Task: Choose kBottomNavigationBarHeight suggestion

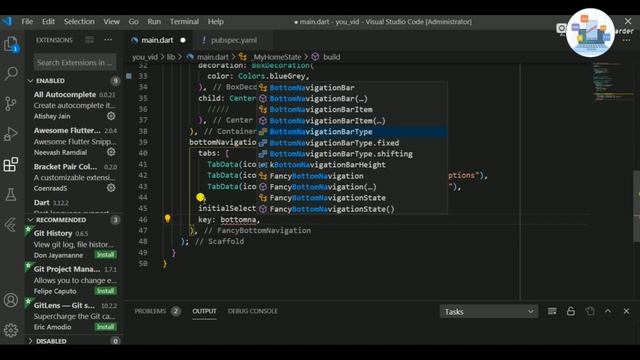Action: click(x=352, y=164)
